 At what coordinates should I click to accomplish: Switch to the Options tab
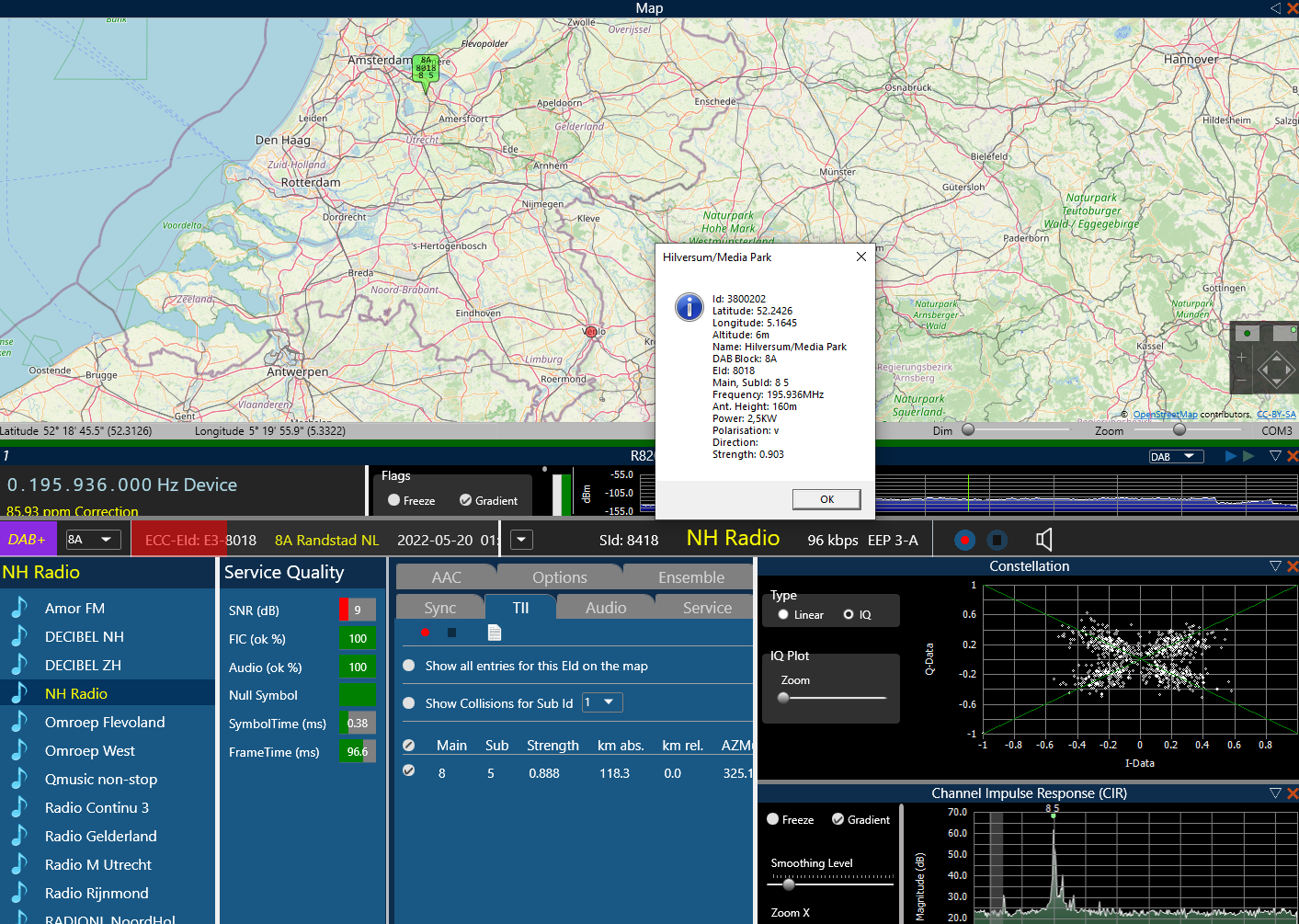point(560,577)
